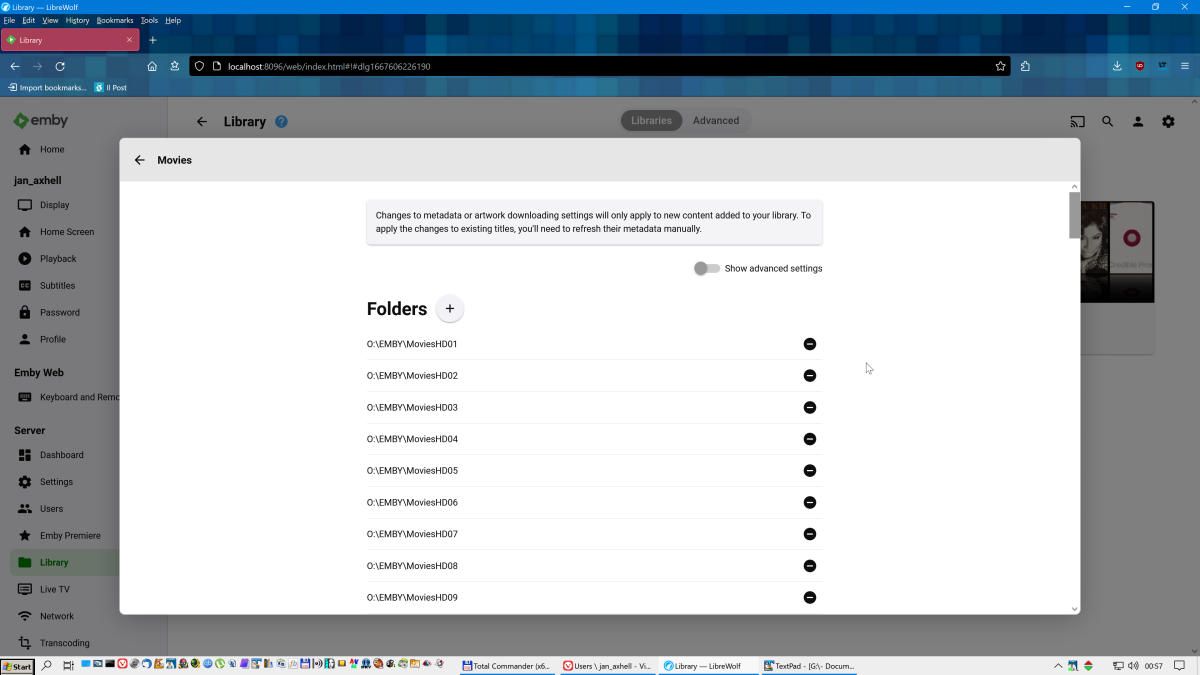The height and width of the screenshot is (675, 1200).
Task: Open the File menu
Action: pyautogui.click(x=10, y=20)
